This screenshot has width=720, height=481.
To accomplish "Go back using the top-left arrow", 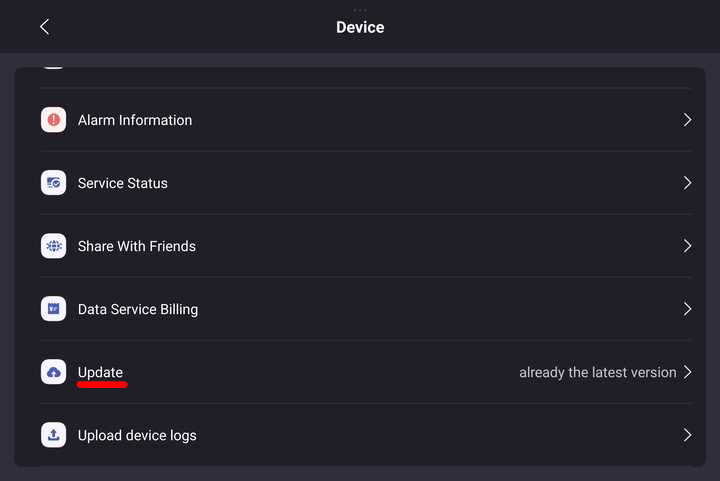I will (45, 27).
